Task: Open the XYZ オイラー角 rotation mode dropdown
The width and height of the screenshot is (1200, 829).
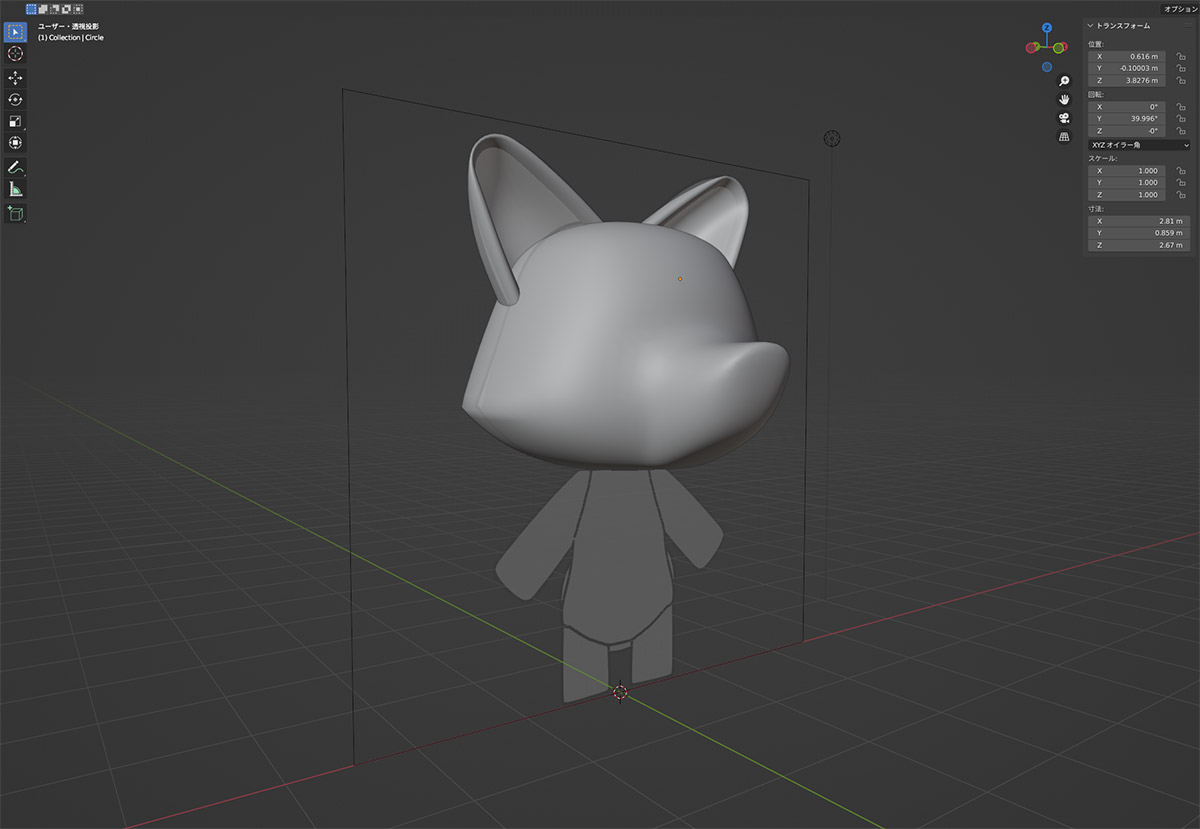Action: [x=1139, y=145]
